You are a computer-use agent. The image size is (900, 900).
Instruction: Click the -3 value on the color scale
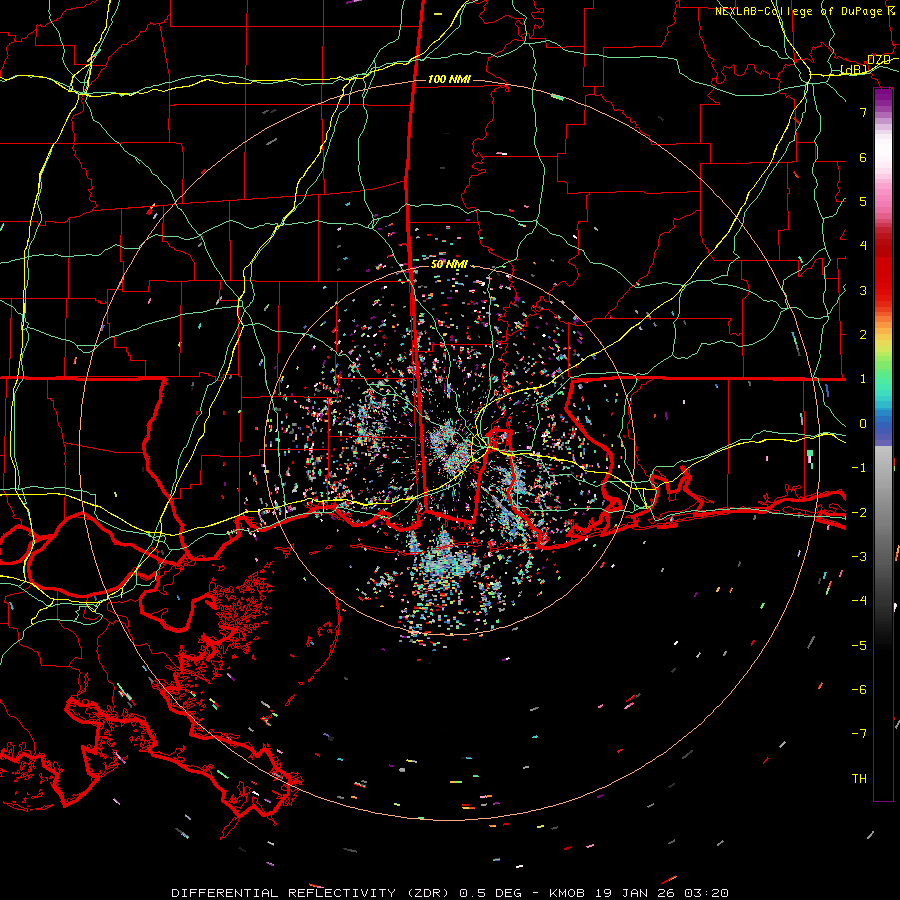859,557
